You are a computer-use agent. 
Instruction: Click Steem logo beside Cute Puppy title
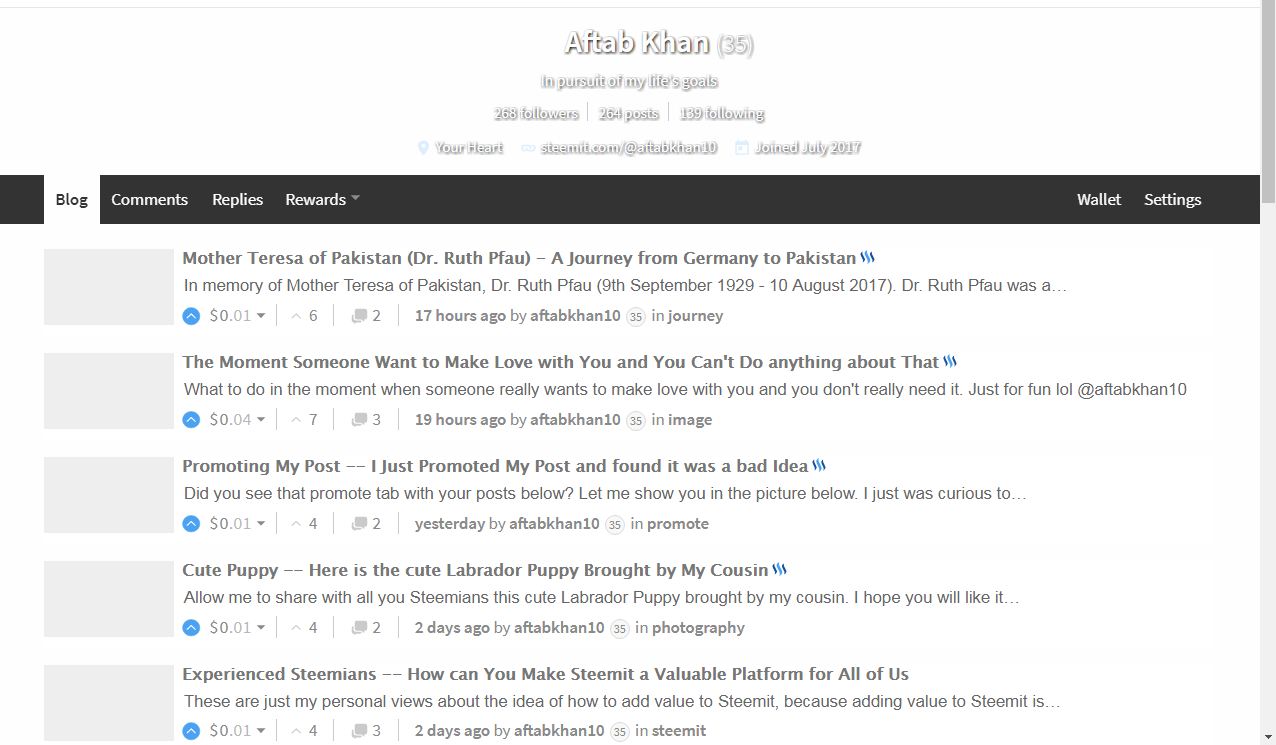(780, 570)
